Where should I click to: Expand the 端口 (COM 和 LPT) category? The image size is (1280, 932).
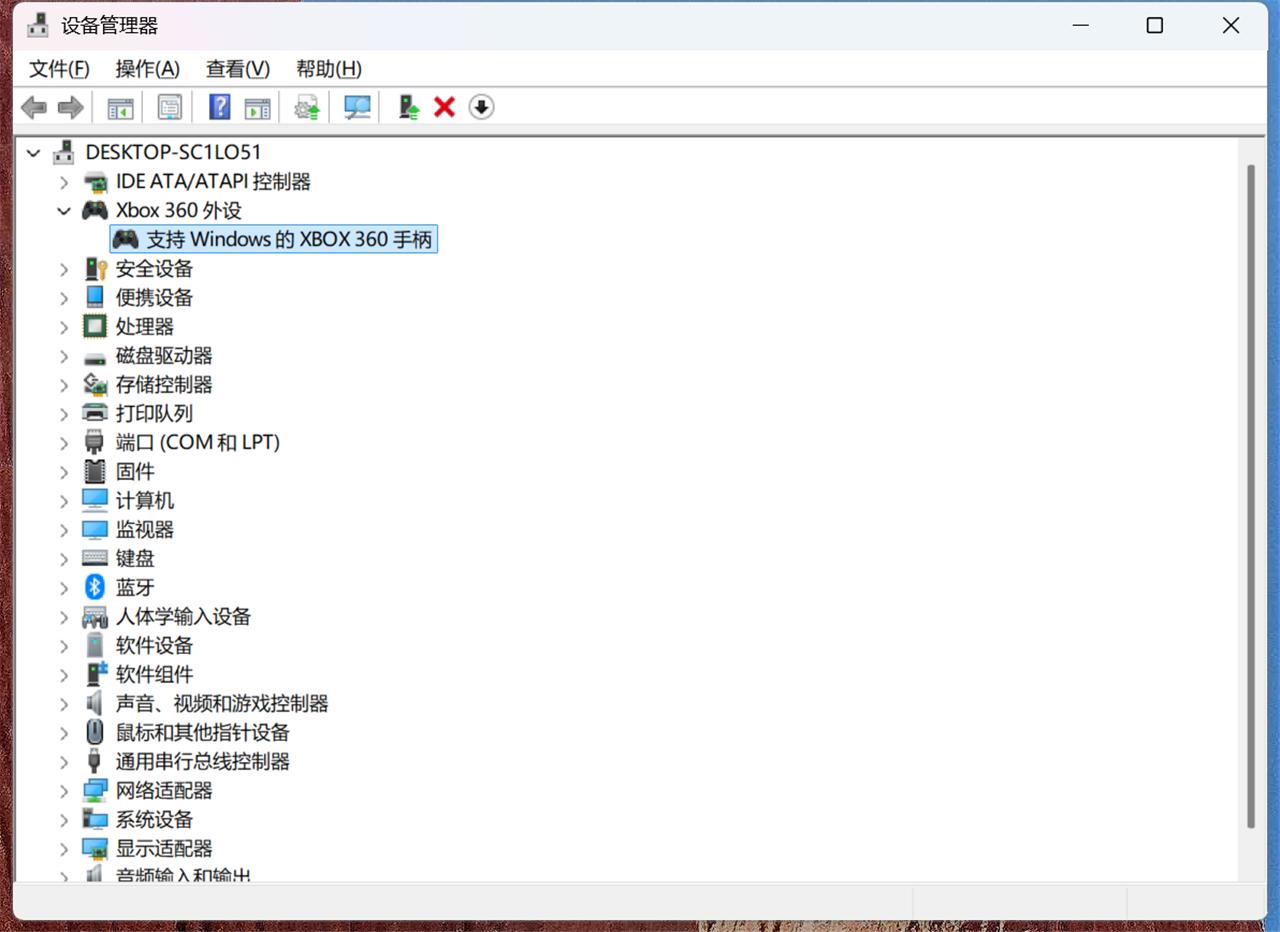coord(64,442)
